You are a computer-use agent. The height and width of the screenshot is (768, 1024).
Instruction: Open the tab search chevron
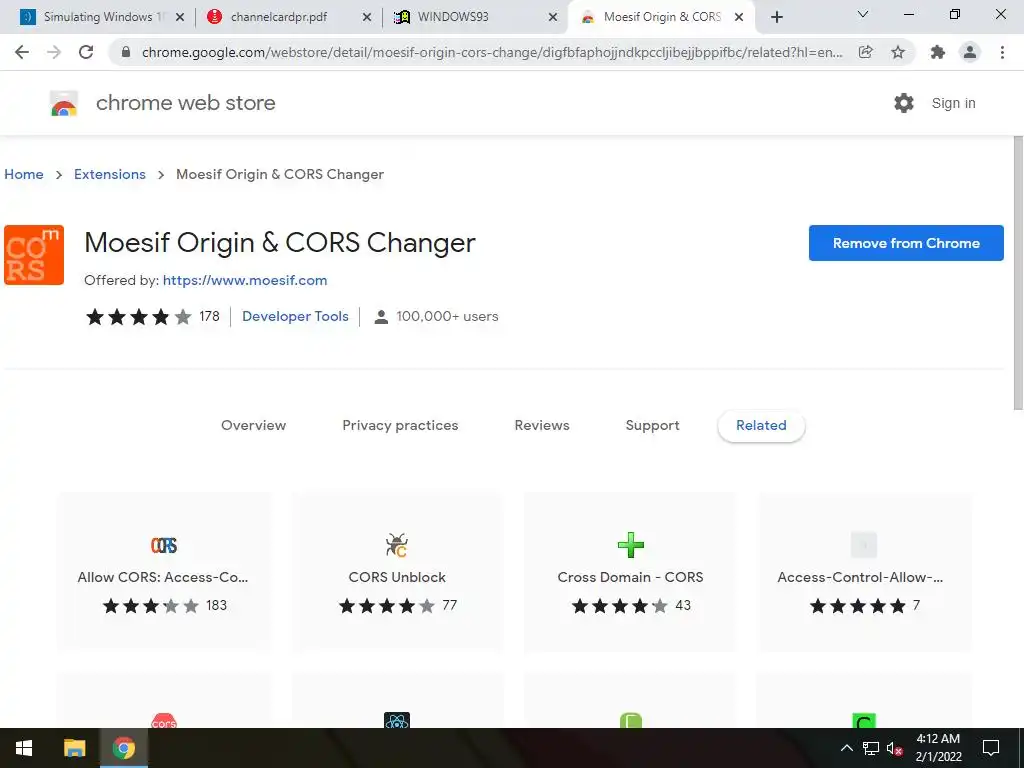[x=863, y=14]
